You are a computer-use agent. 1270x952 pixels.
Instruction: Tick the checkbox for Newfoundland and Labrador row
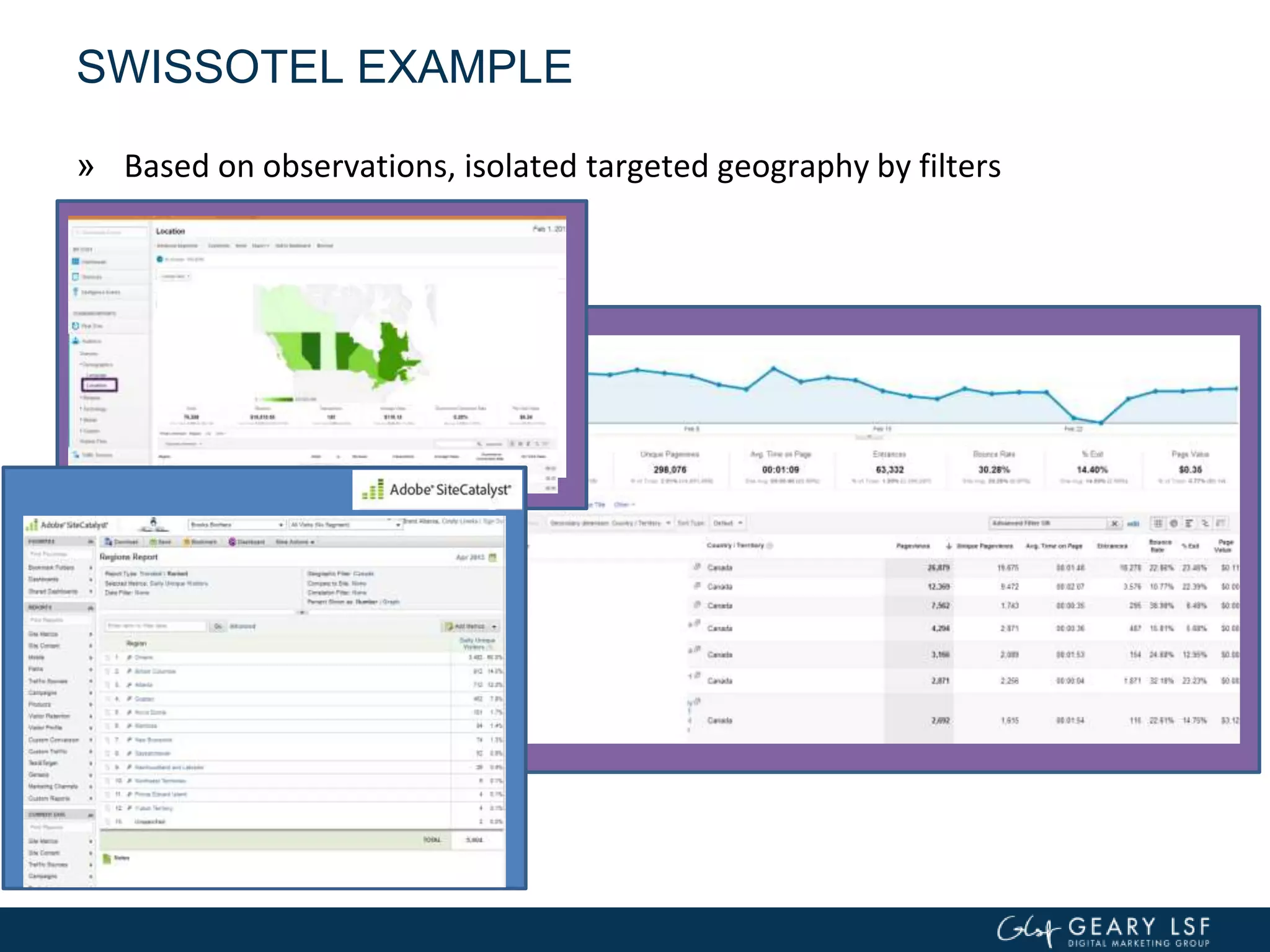pyautogui.click(x=107, y=767)
